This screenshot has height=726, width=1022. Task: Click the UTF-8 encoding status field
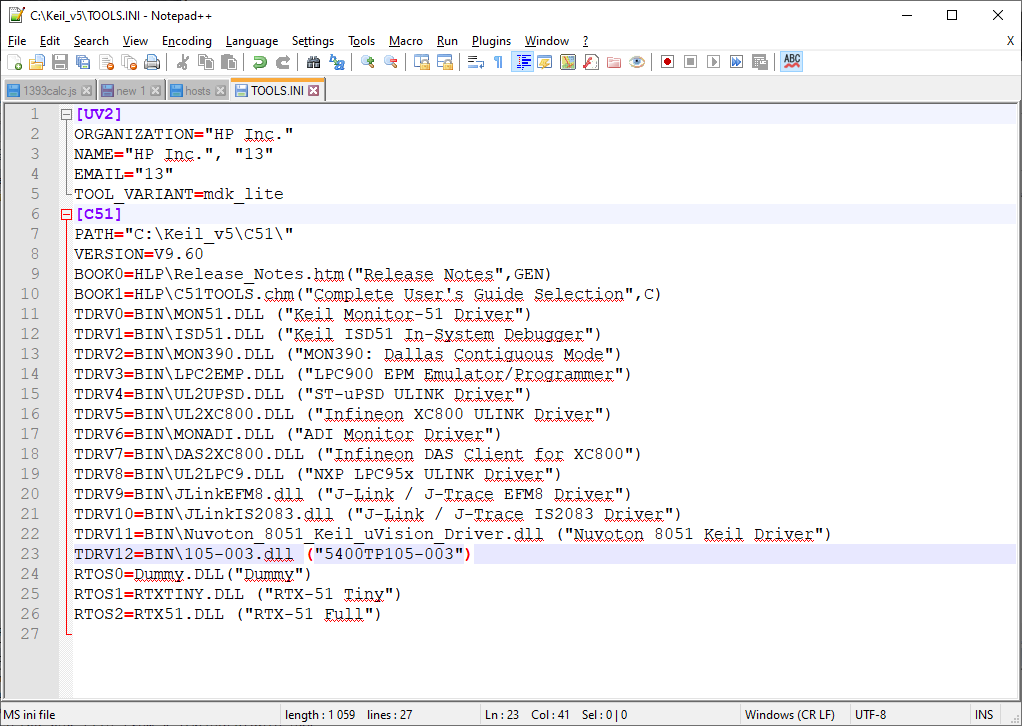click(x=871, y=715)
